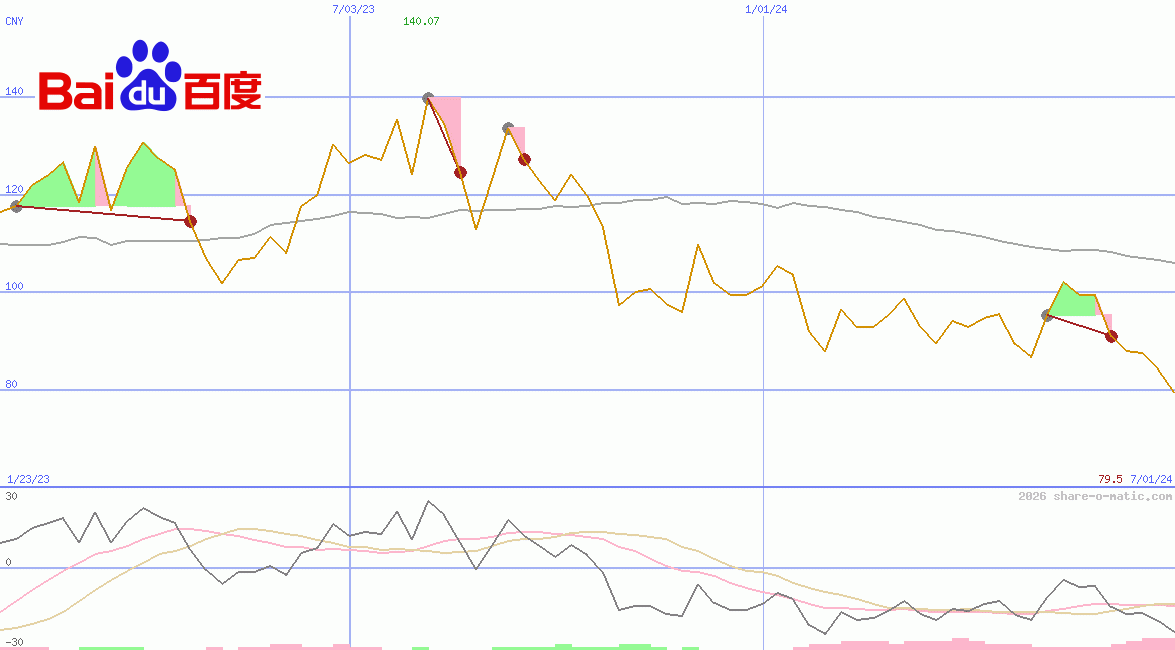This screenshot has height=650, width=1175.
Task: Click the 1/23/23 start date label
Action: 28,479
